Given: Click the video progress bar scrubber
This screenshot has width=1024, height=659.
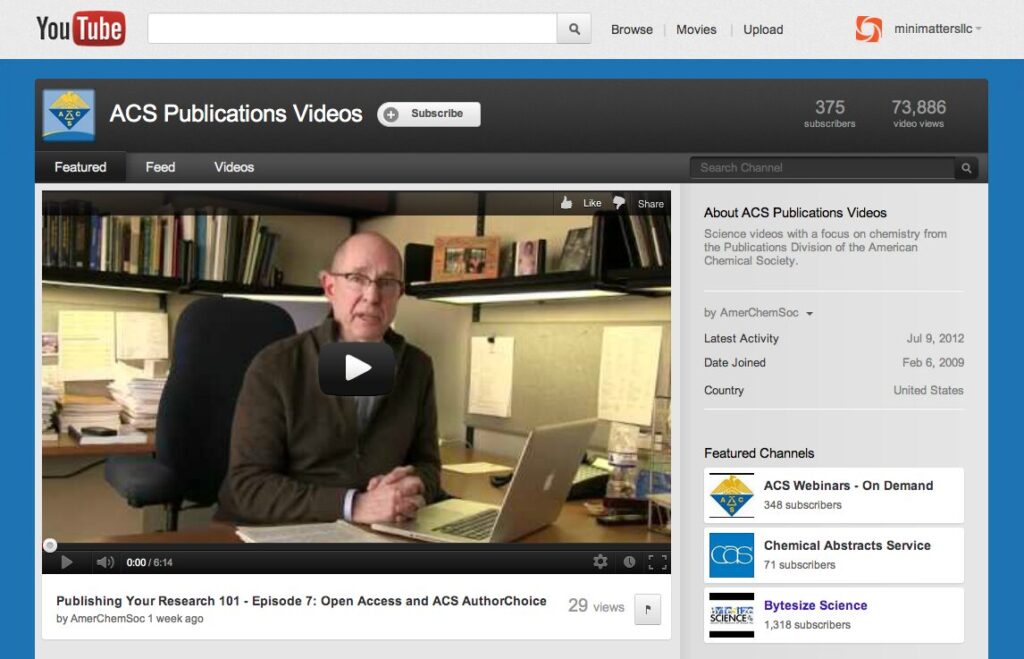Looking at the screenshot, I should [50, 545].
